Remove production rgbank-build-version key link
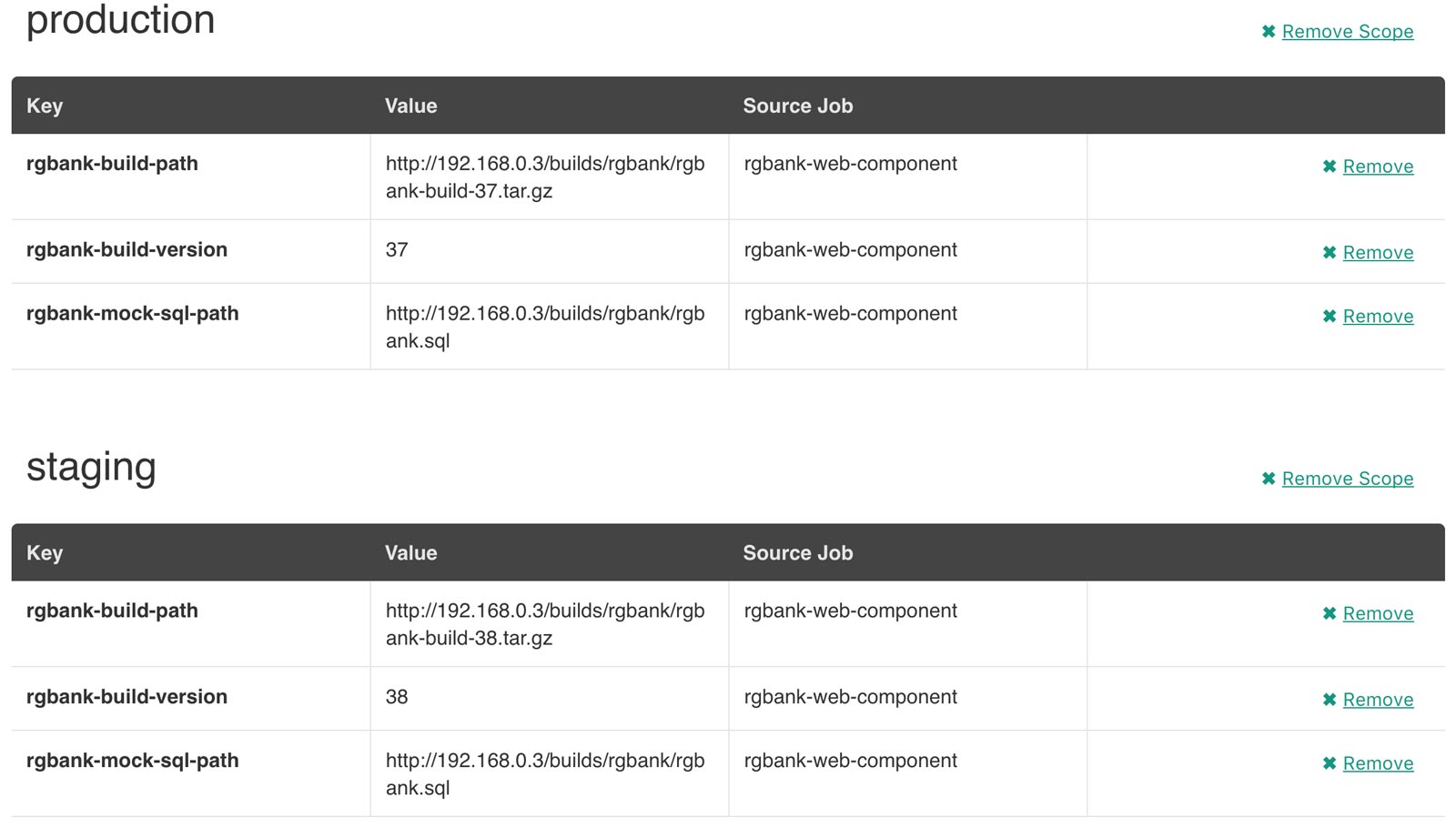Viewport: 1456px width, 838px height. pyautogui.click(x=1378, y=253)
